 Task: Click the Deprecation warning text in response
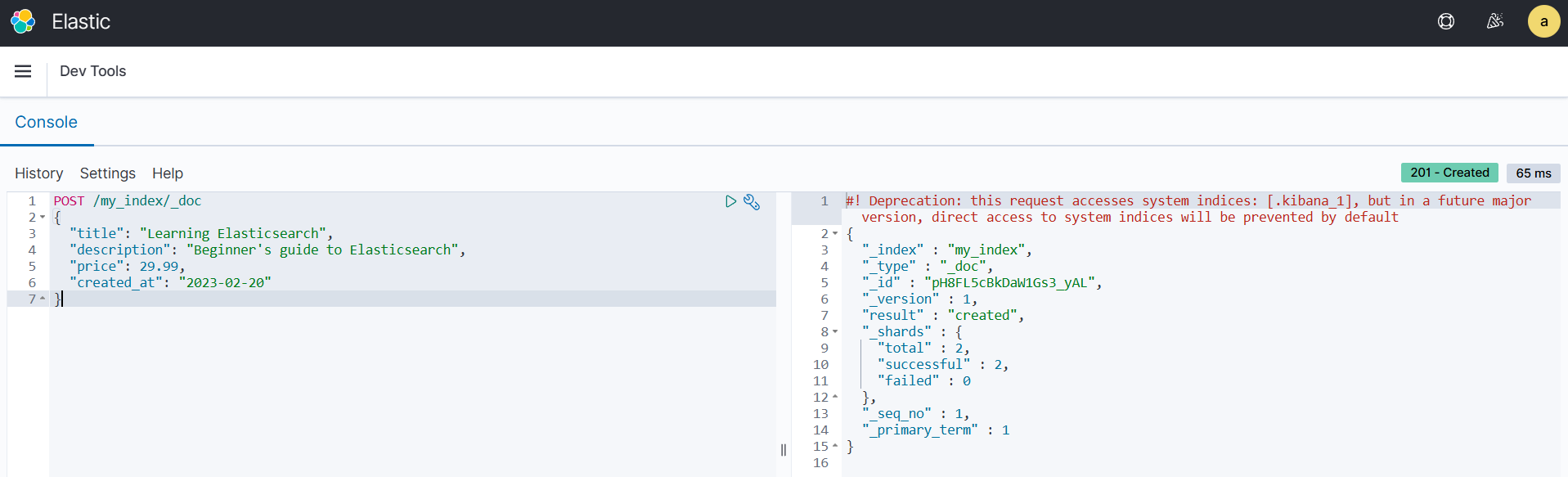1188,209
